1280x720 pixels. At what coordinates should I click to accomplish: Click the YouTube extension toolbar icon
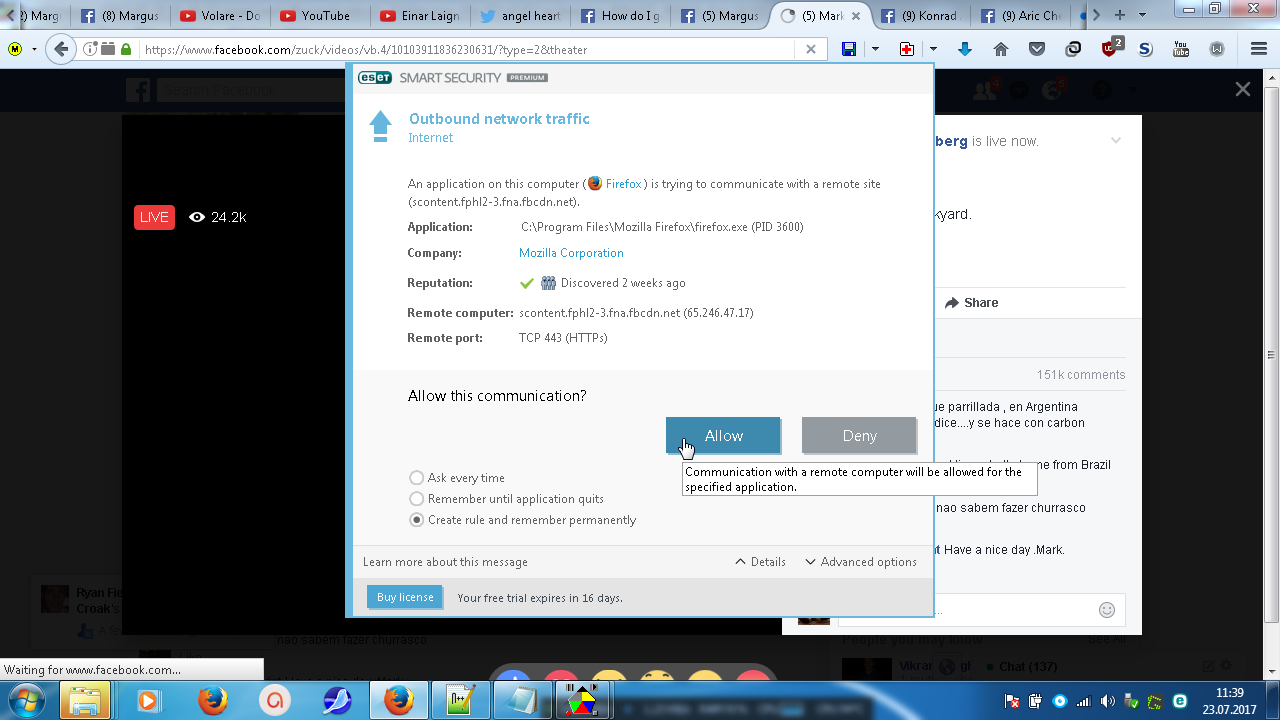tap(1181, 49)
